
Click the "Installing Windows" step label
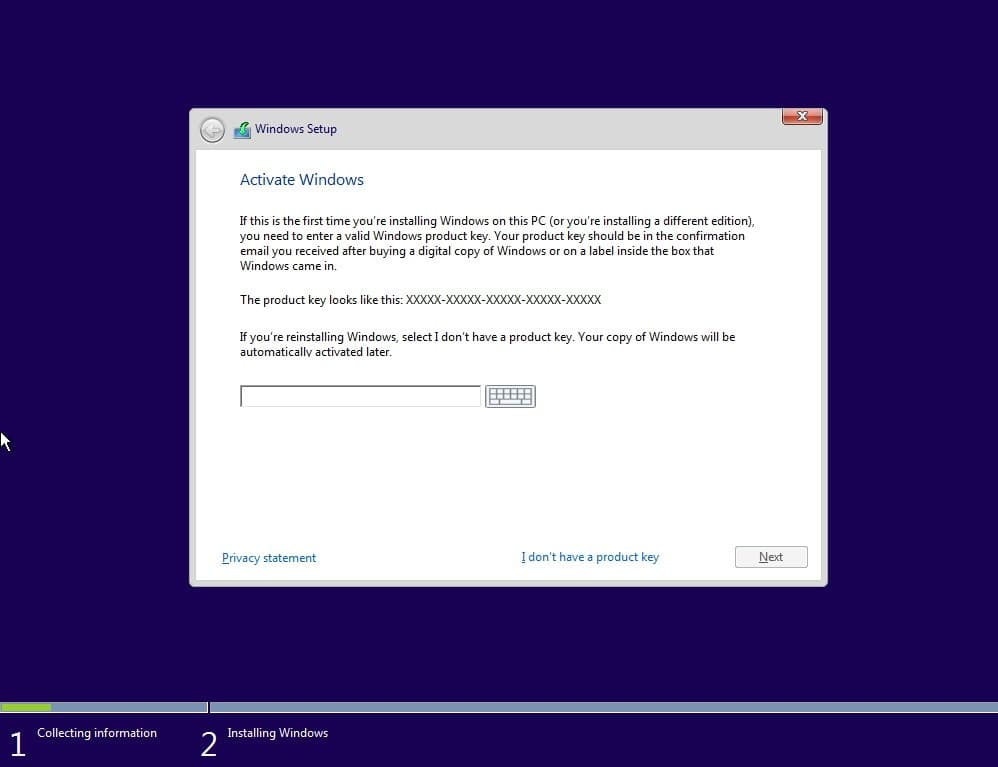point(277,733)
